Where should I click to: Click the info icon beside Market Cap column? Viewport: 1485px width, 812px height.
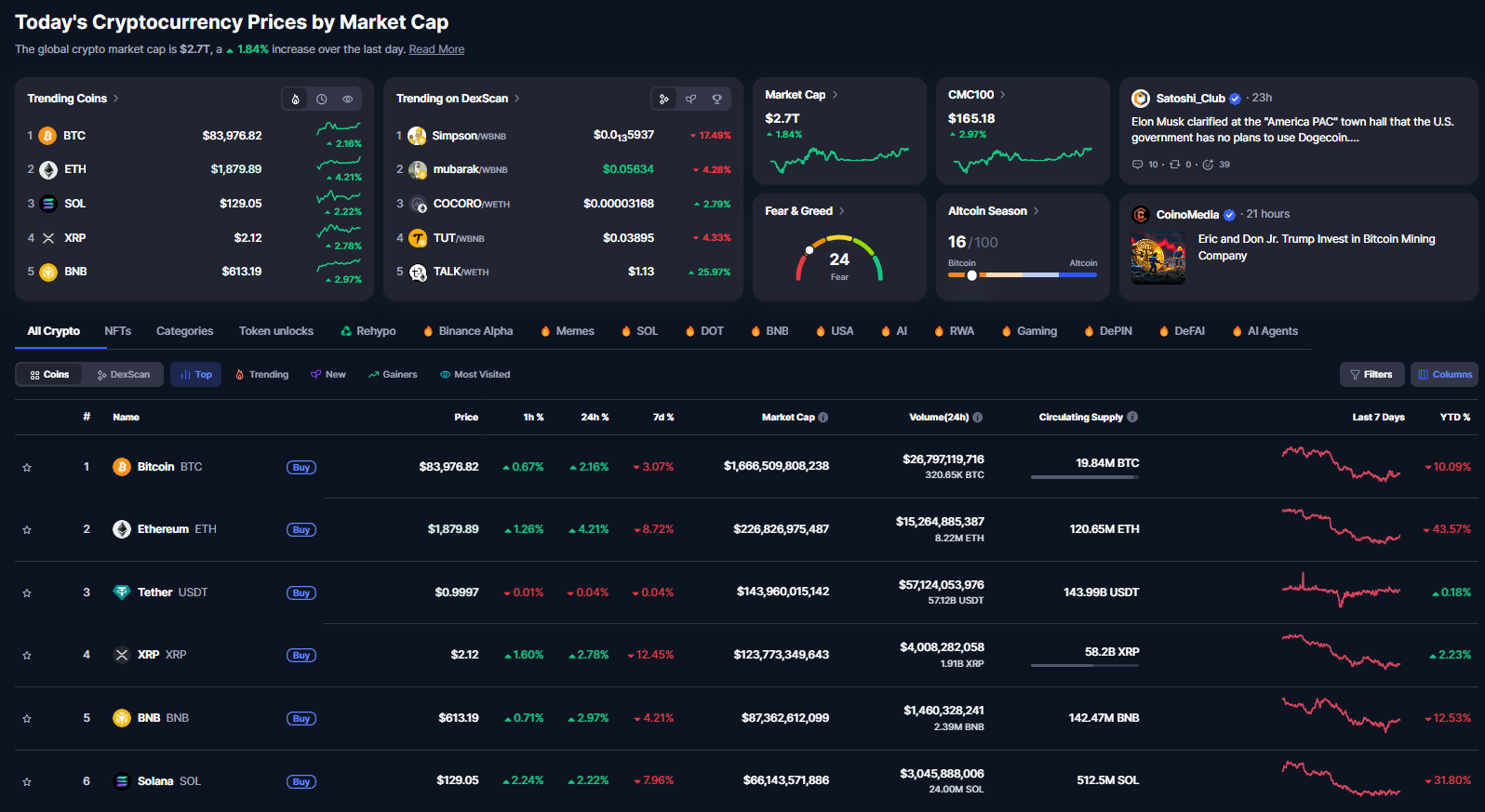[x=823, y=418]
